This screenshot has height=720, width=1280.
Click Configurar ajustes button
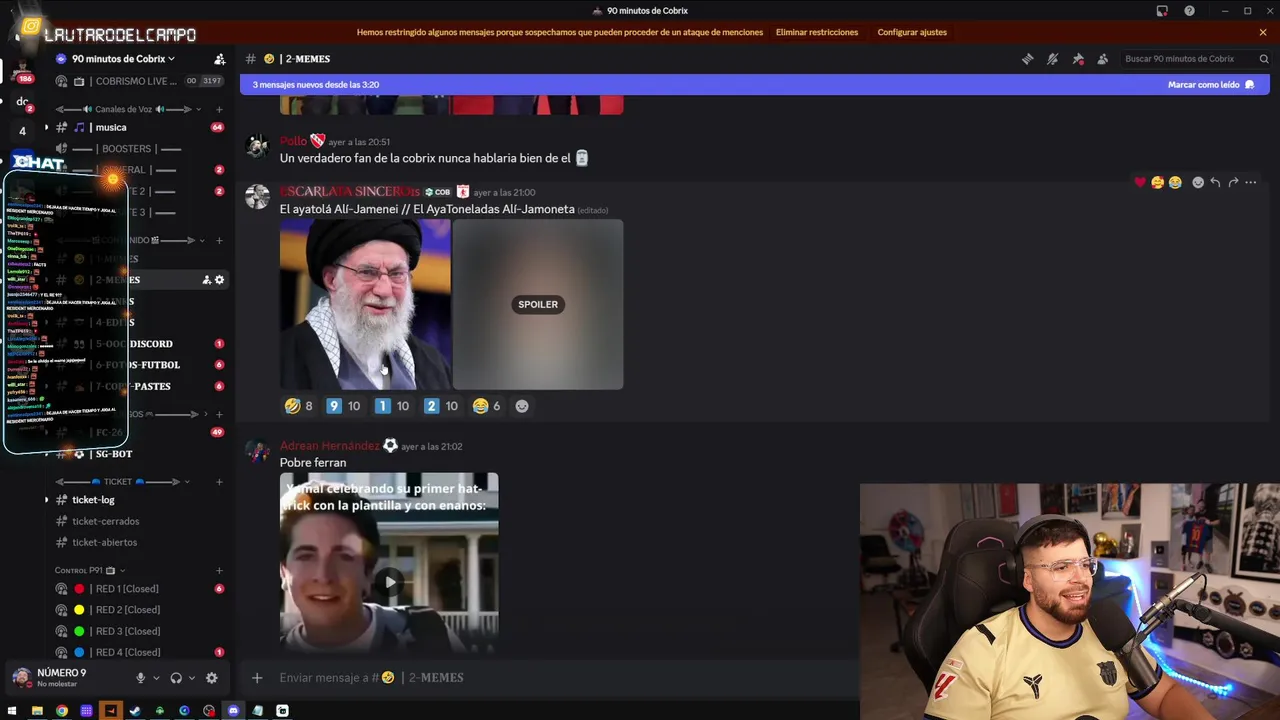(x=912, y=32)
